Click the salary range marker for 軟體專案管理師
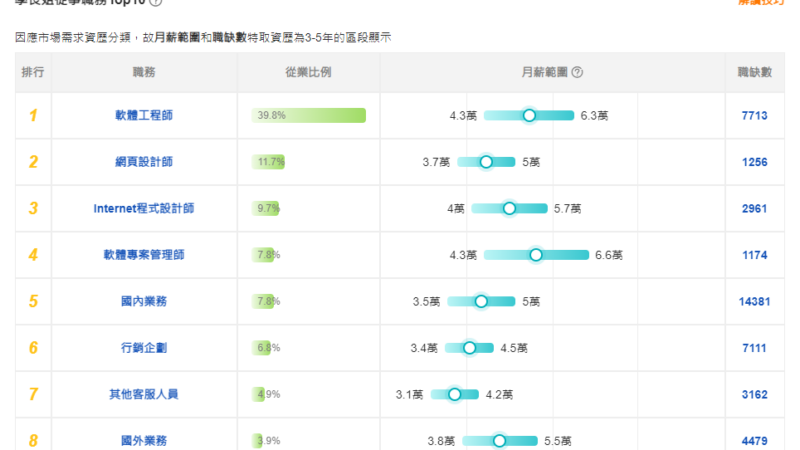This screenshot has width=800, height=450. click(x=535, y=255)
